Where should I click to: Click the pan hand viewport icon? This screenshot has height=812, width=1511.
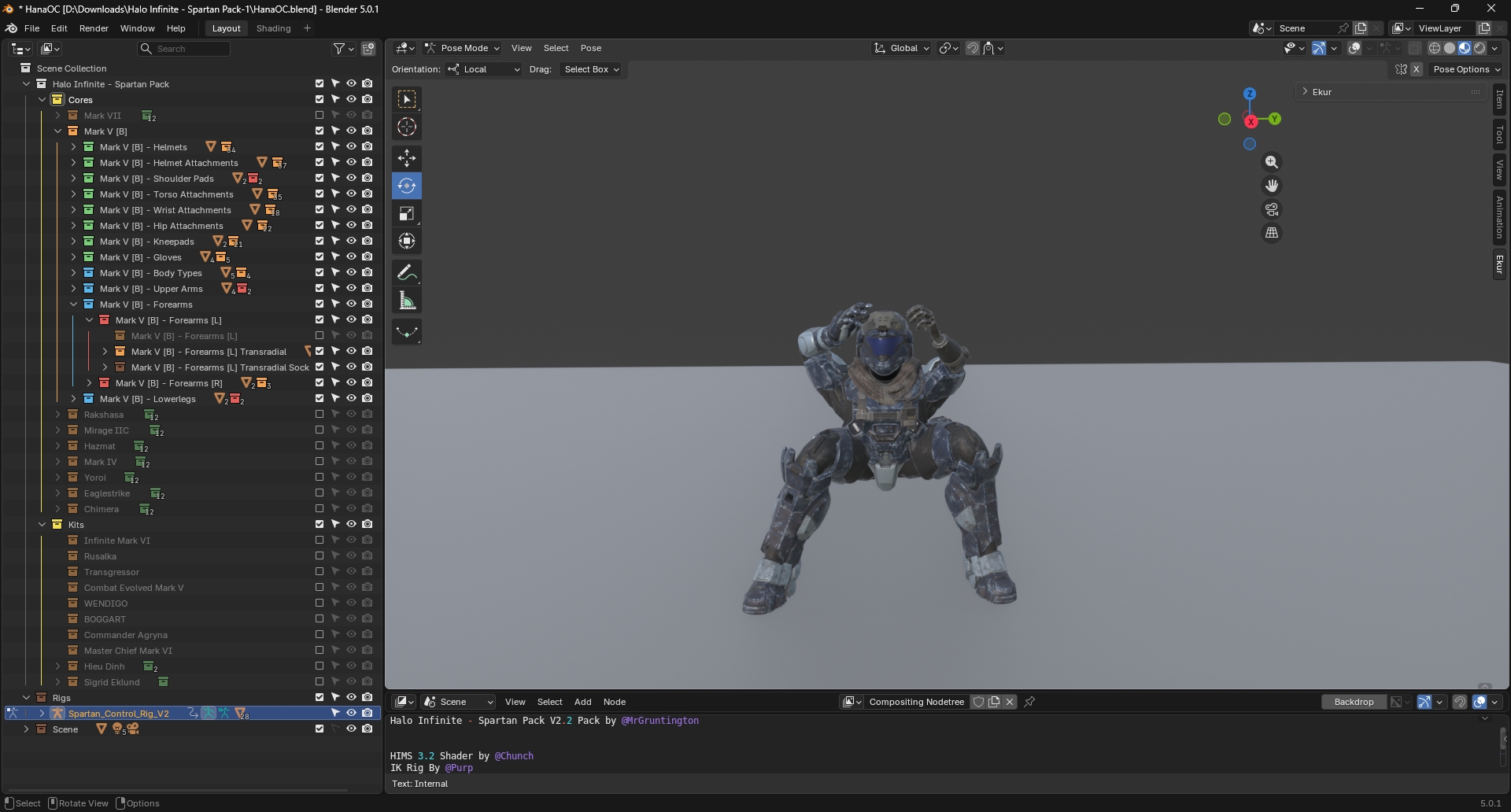tap(1272, 186)
